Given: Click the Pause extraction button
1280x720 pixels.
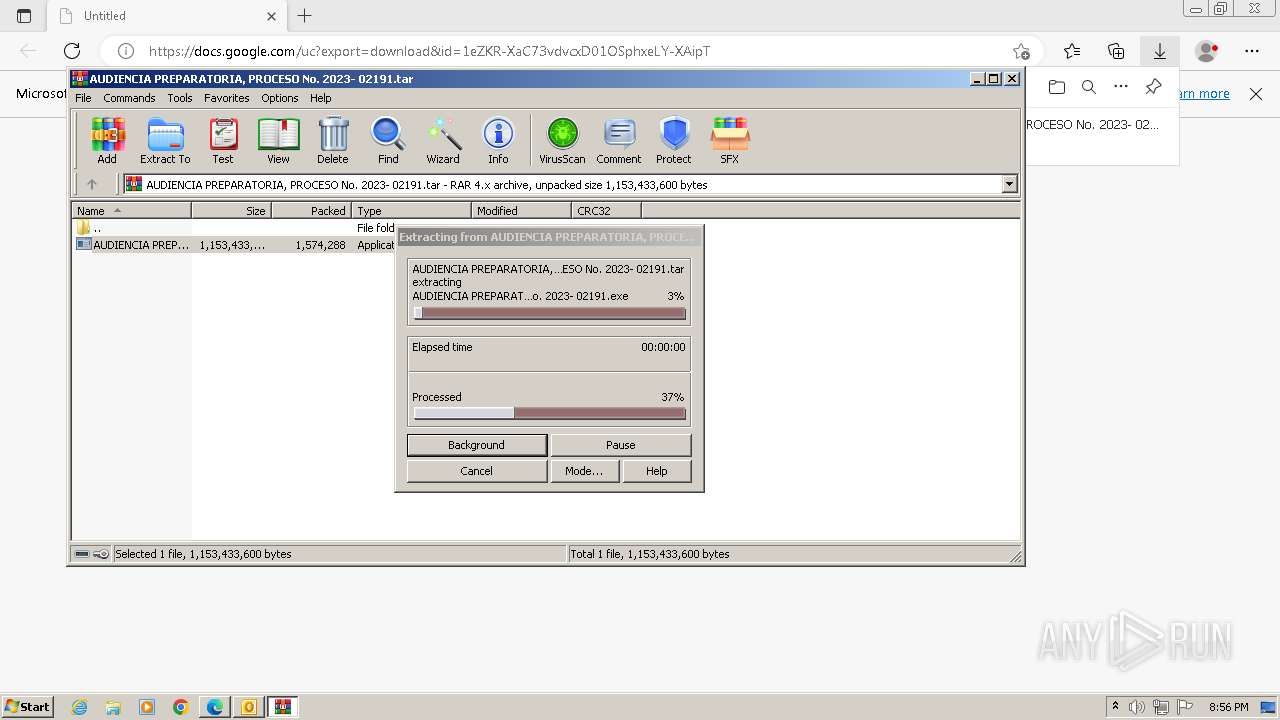Looking at the screenshot, I should click(x=620, y=445).
